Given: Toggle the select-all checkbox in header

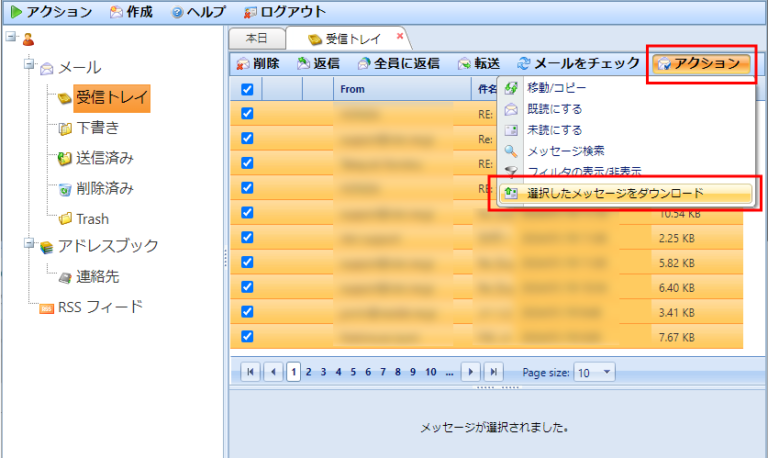Looking at the screenshot, I should (247, 90).
